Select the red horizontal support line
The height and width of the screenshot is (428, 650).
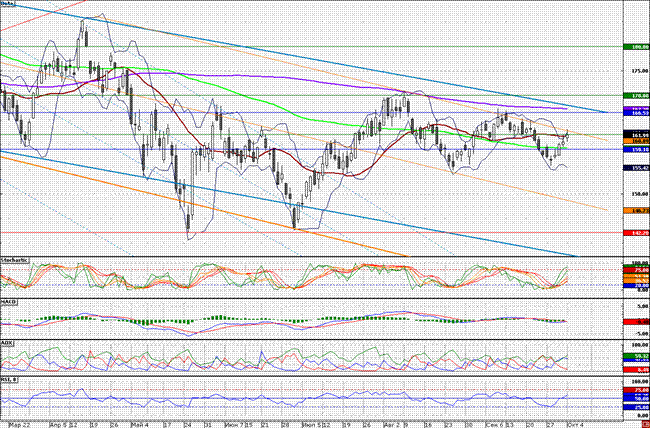[300, 231]
